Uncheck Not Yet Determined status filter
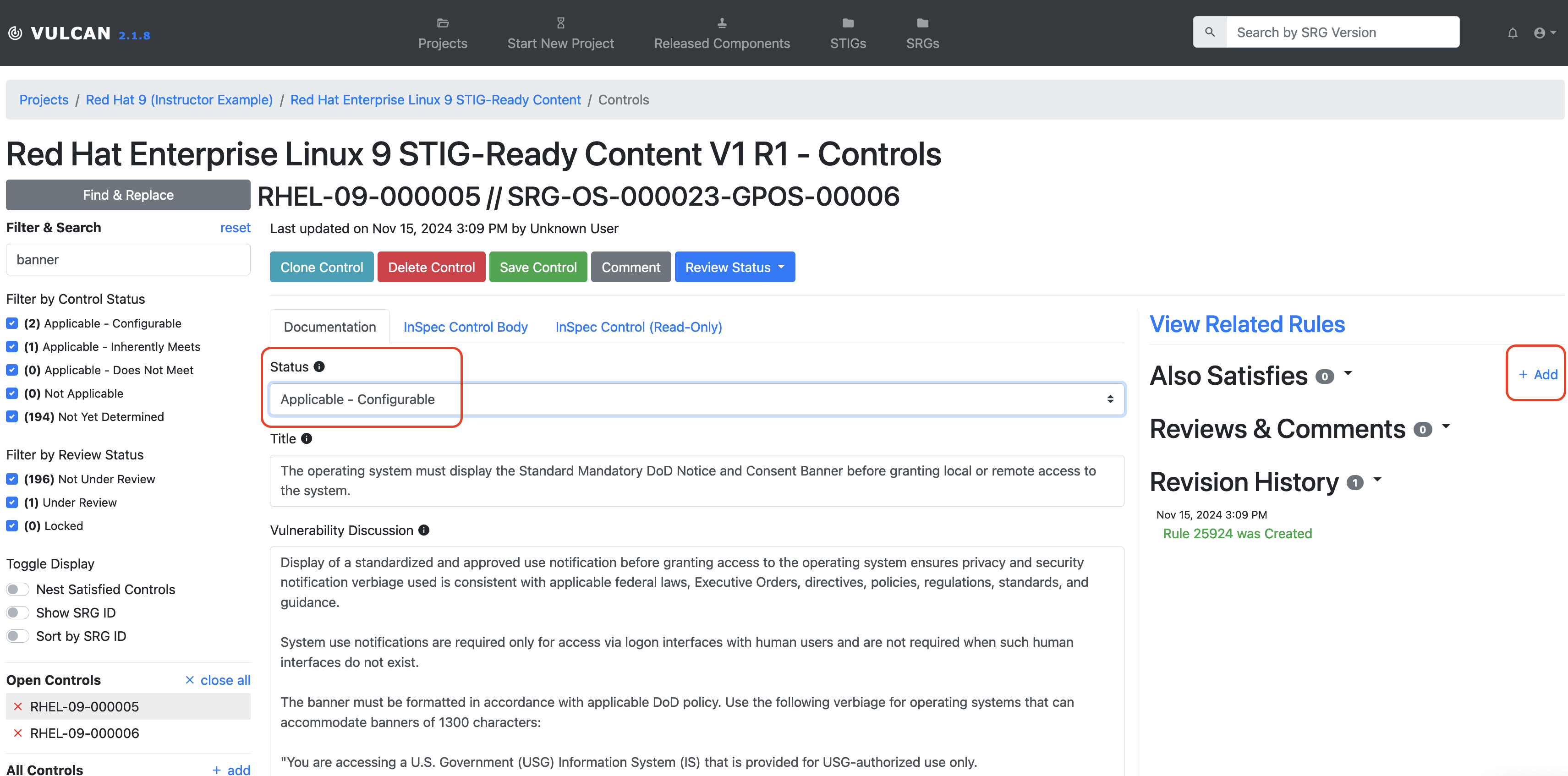The image size is (1568, 776). (x=12, y=417)
